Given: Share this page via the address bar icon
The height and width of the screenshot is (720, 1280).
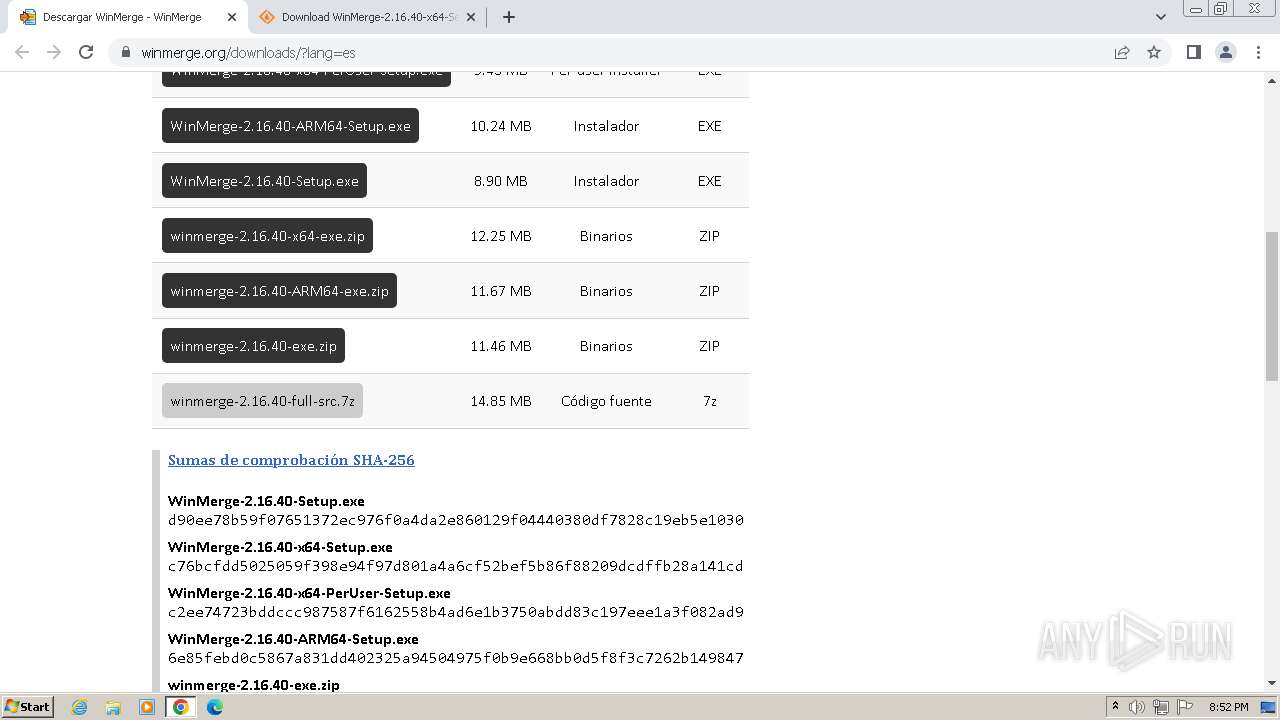Looking at the screenshot, I should (1122, 52).
